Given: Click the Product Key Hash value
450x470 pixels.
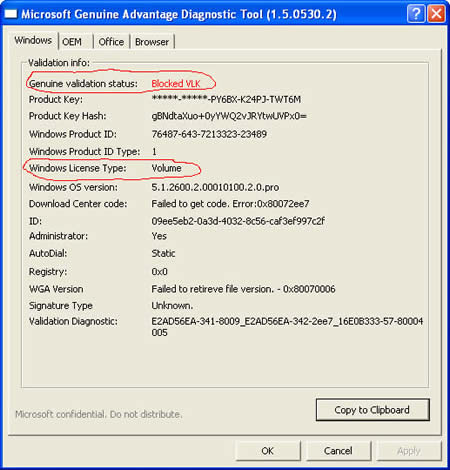Looking at the screenshot, I should point(229,116).
